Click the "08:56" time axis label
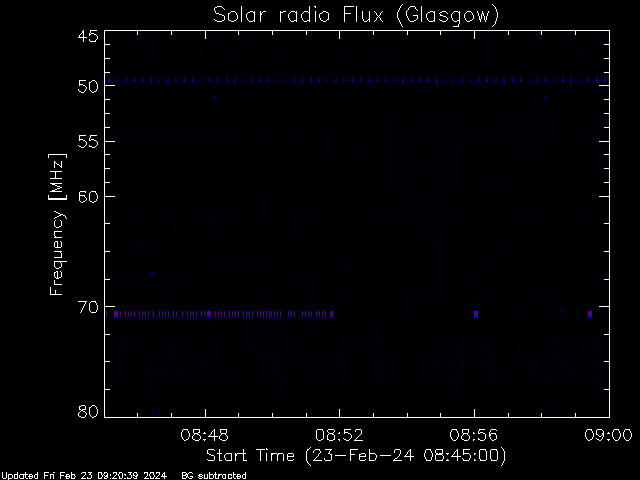This screenshot has height=480, width=640. (474, 435)
